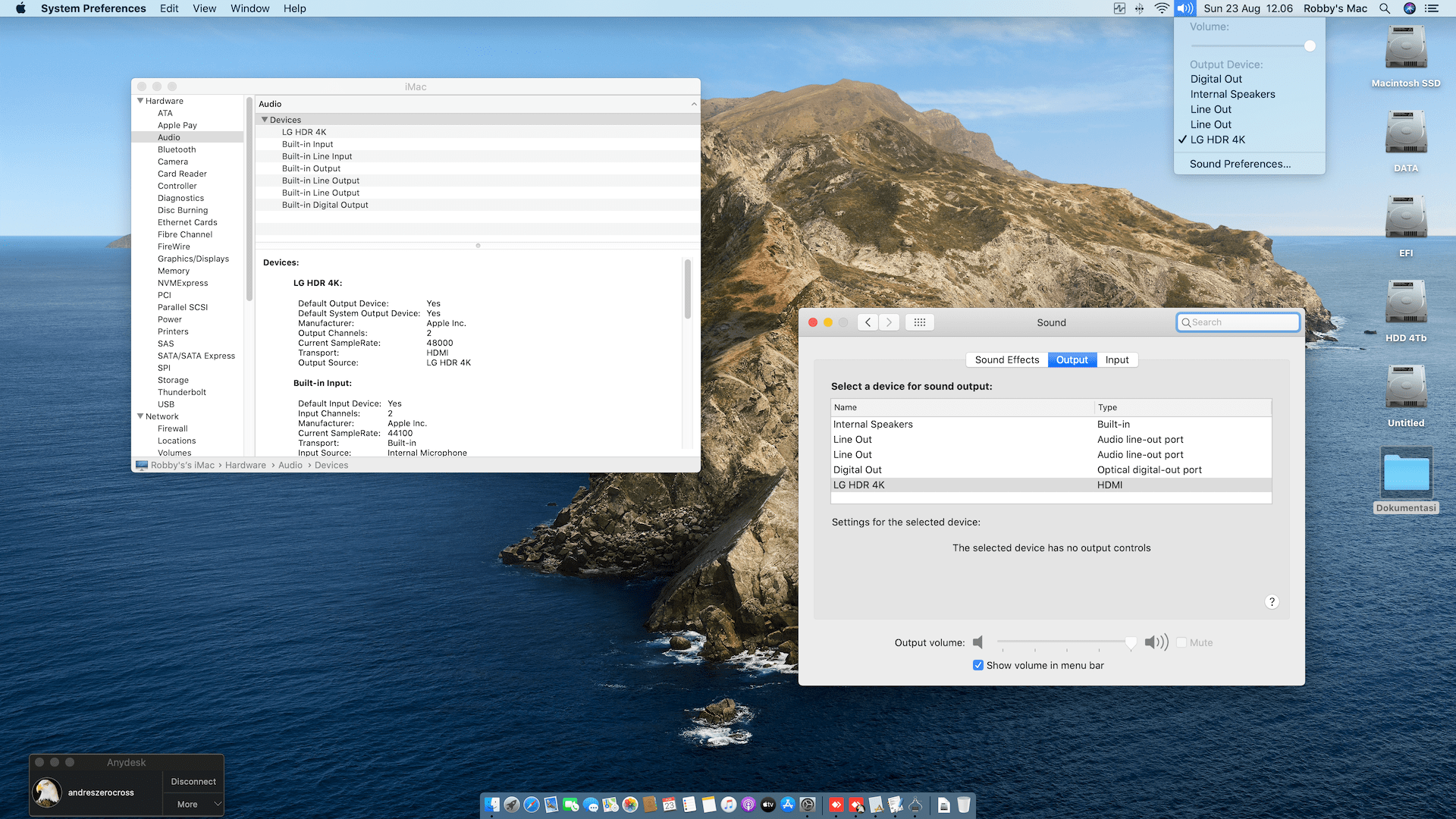Choose Internal Speakers in the volume menu
Image resolution: width=1456 pixels, height=819 pixels.
tap(1250, 94)
